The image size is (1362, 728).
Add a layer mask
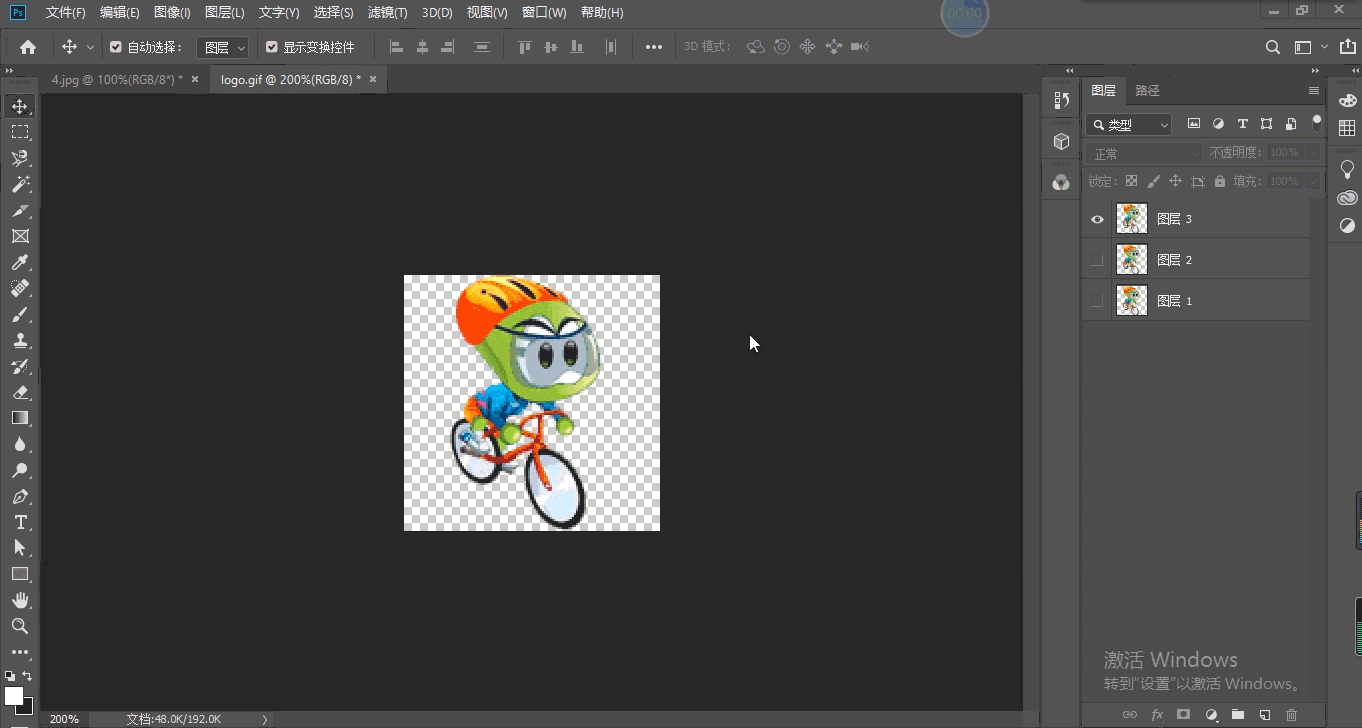1184,714
